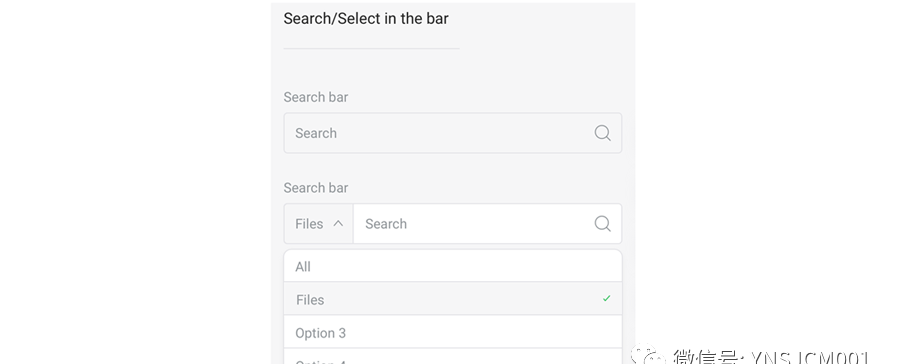900x364 pixels.
Task: Click the Search placeholder beside the Files selector
Action: tap(386, 224)
